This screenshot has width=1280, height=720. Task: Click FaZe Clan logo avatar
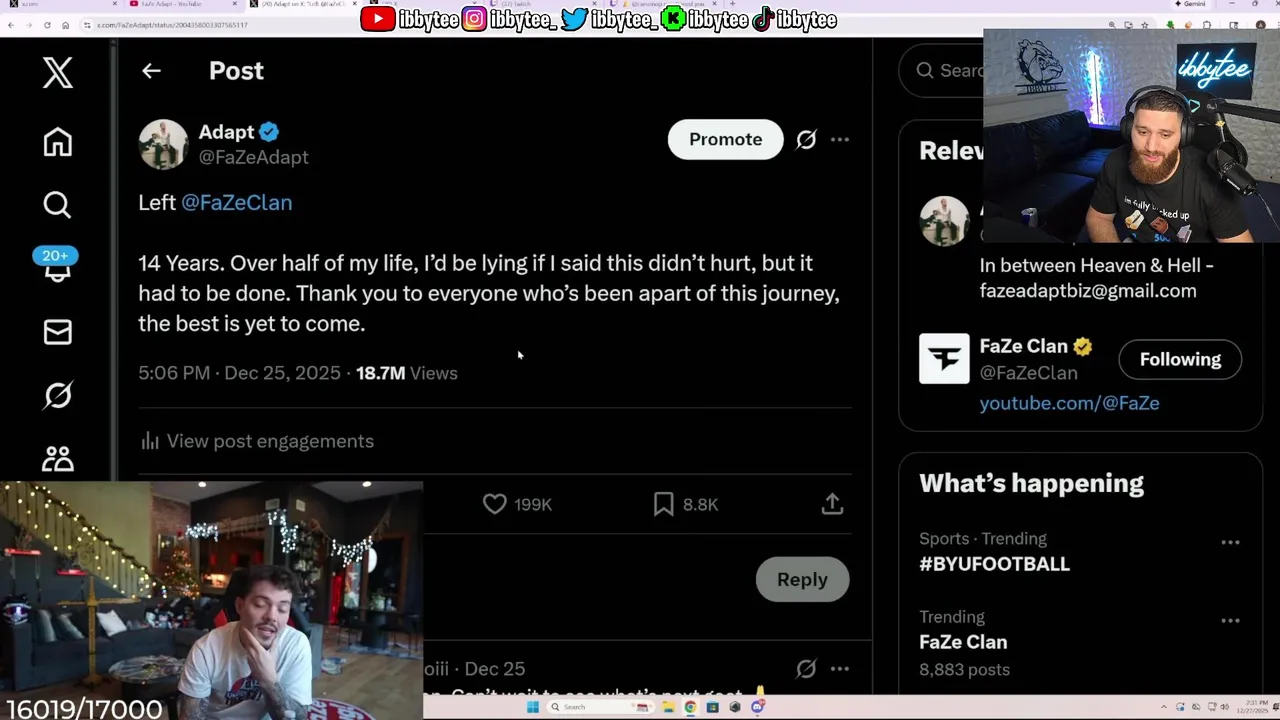[x=944, y=358]
